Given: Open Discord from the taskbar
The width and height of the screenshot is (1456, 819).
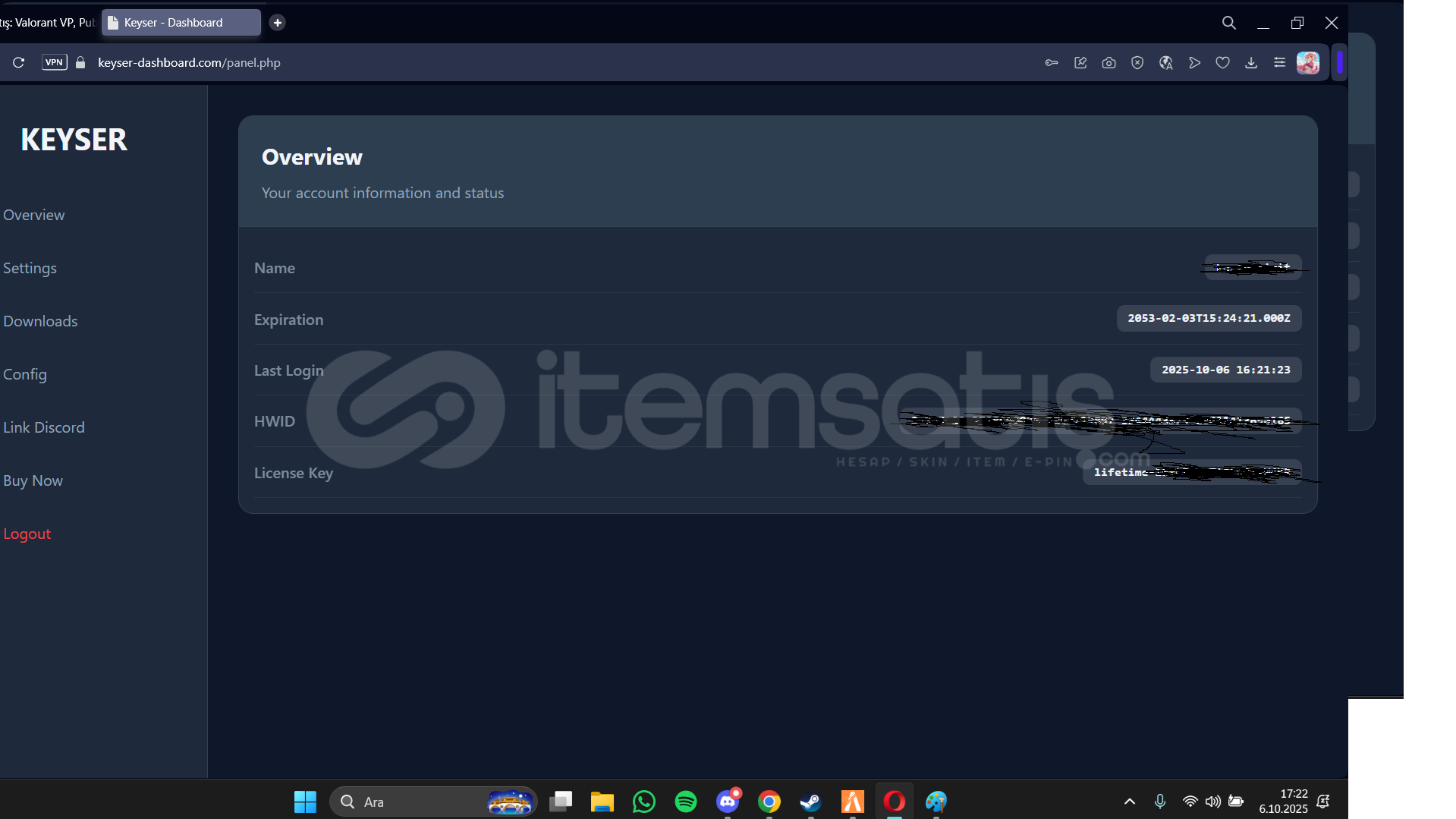Looking at the screenshot, I should click(728, 802).
